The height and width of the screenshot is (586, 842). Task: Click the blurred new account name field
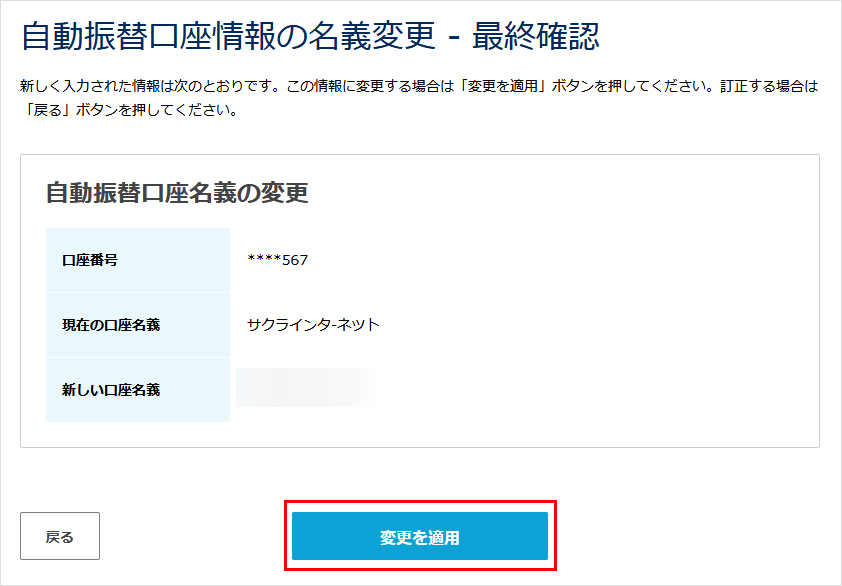point(305,389)
